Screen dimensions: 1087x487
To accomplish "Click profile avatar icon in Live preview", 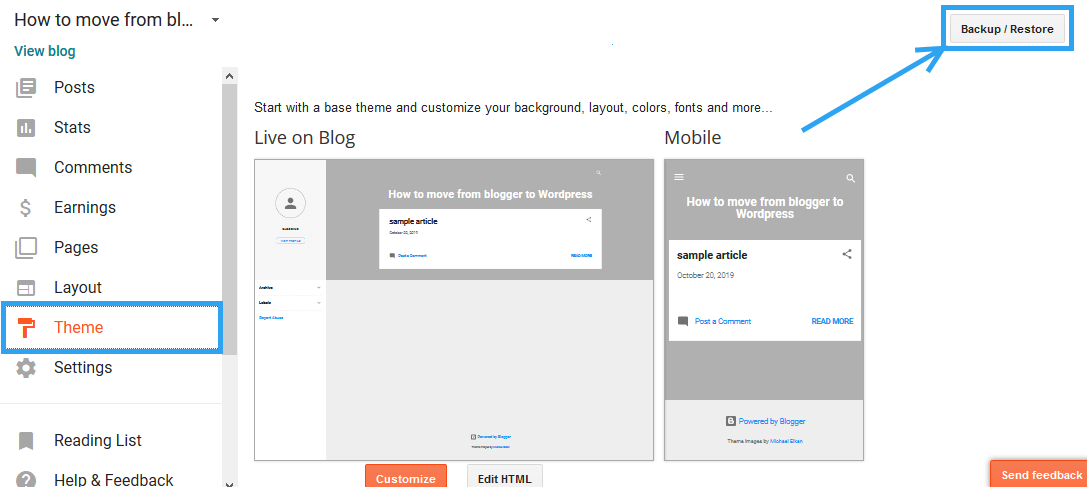I will [290, 203].
